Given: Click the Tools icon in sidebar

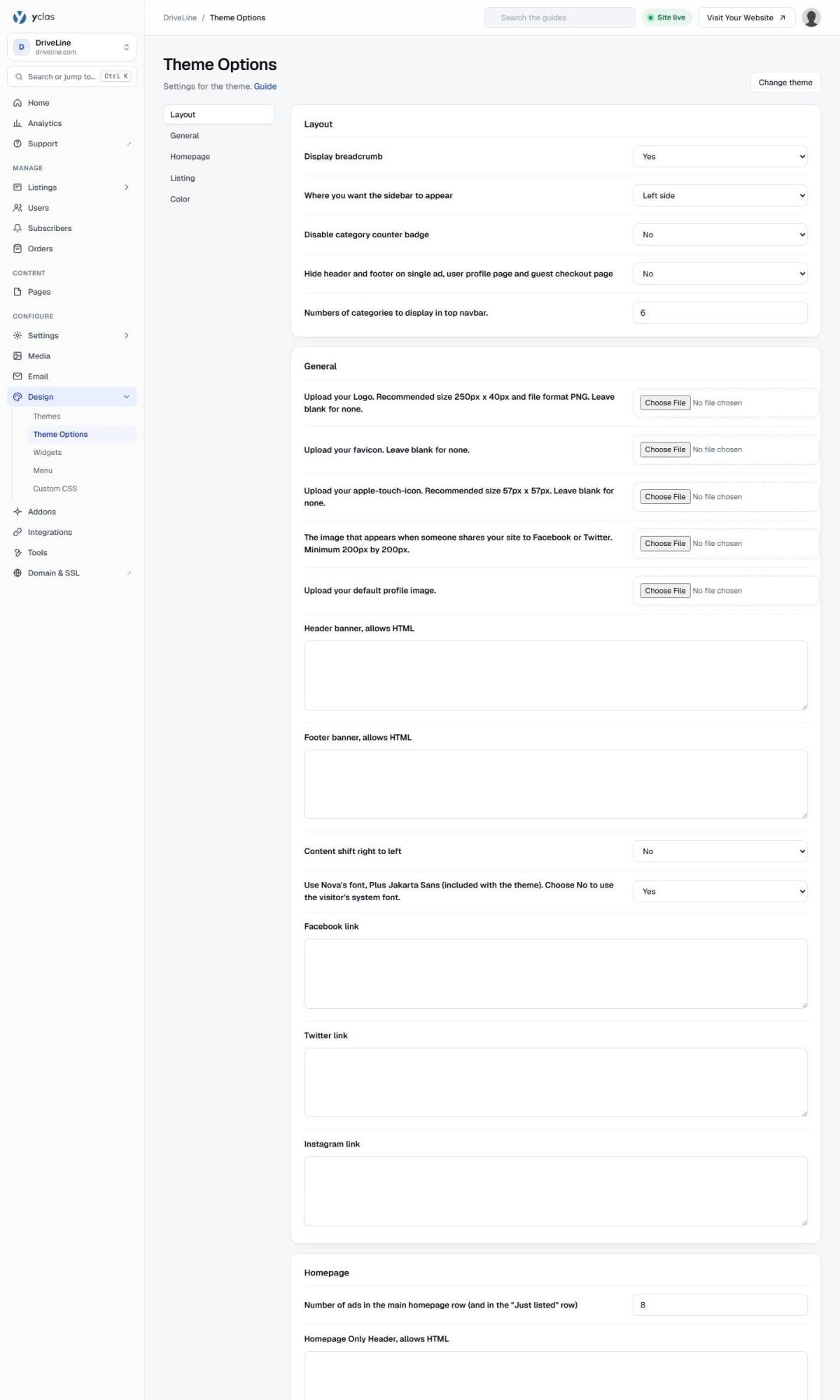Looking at the screenshot, I should click(17, 552).
